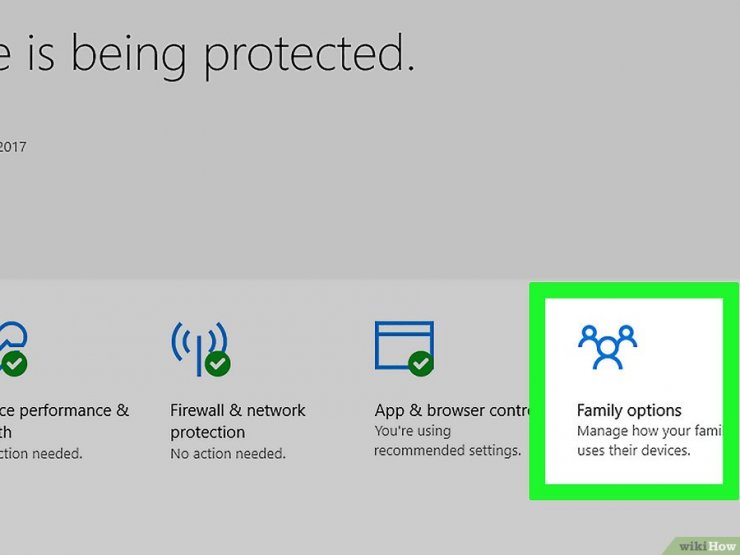This screenshot has height=555, width=740.
Task: Select the Family options people icon
Action: point(607,347)
